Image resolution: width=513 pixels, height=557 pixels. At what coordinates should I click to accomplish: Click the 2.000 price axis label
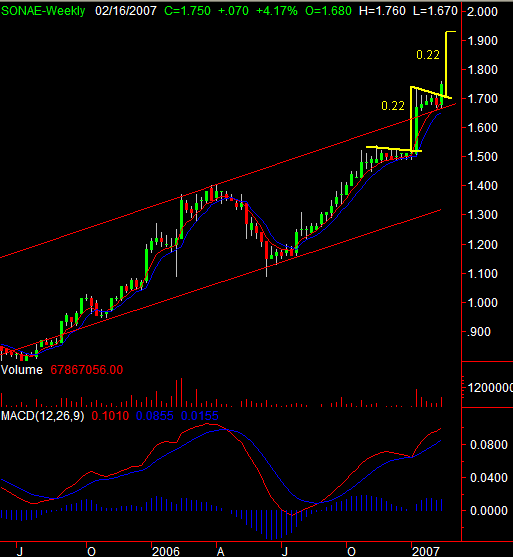point(482,12)
